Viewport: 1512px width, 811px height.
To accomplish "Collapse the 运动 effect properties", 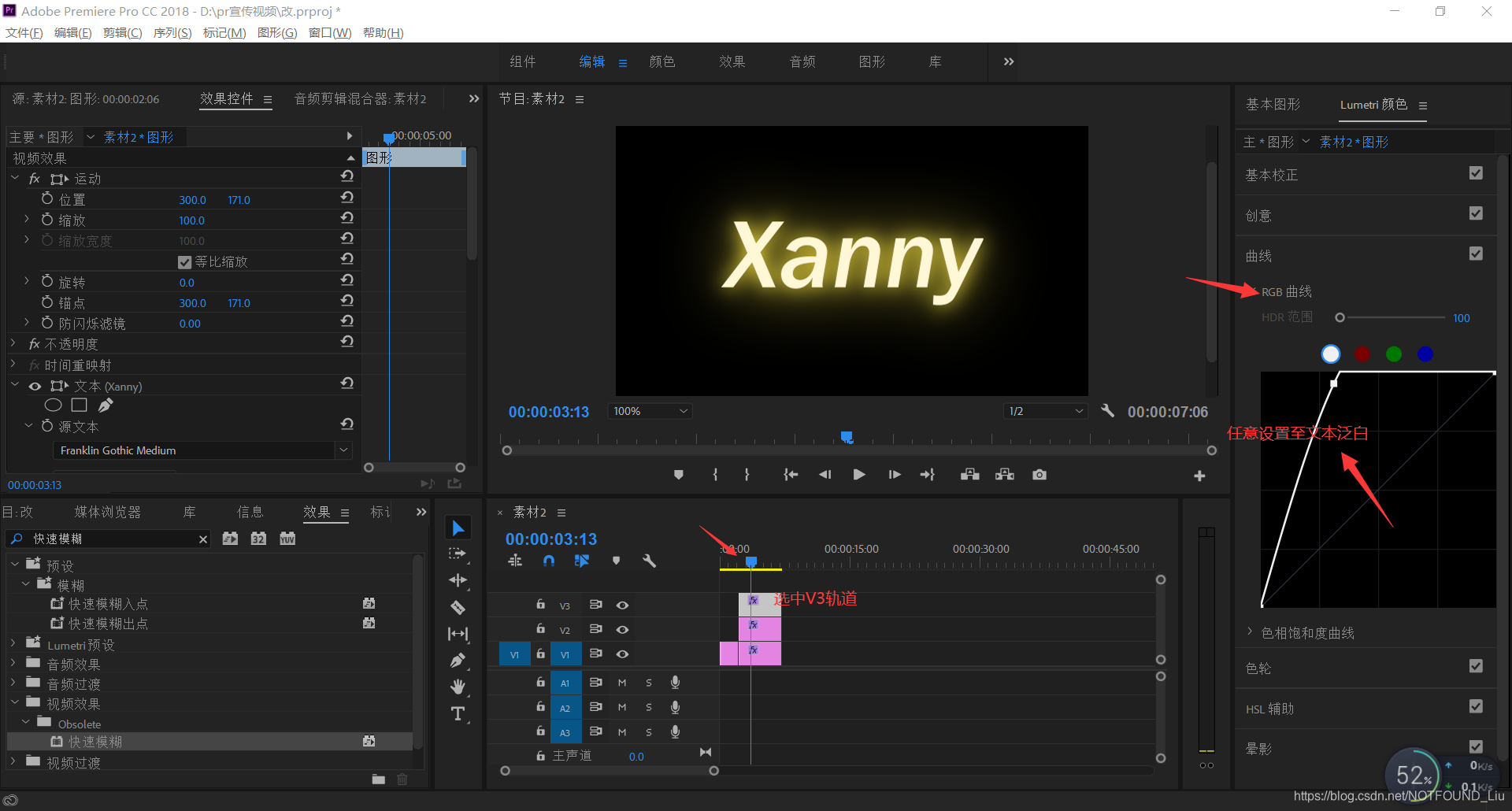I will point(15,178).
